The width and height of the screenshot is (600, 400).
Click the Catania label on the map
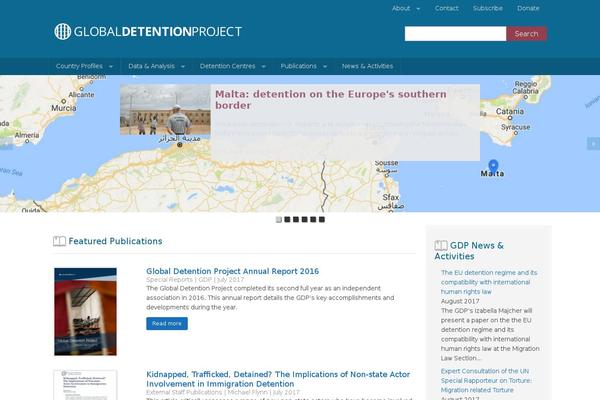510,111
